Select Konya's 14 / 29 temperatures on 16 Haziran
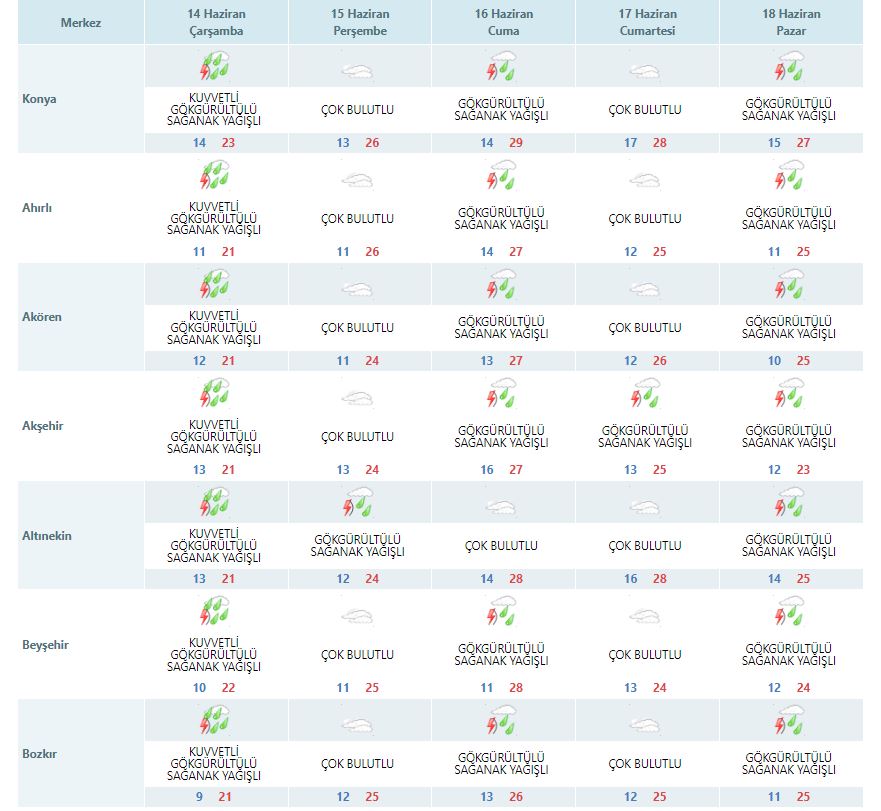 [x=502, y=143]
